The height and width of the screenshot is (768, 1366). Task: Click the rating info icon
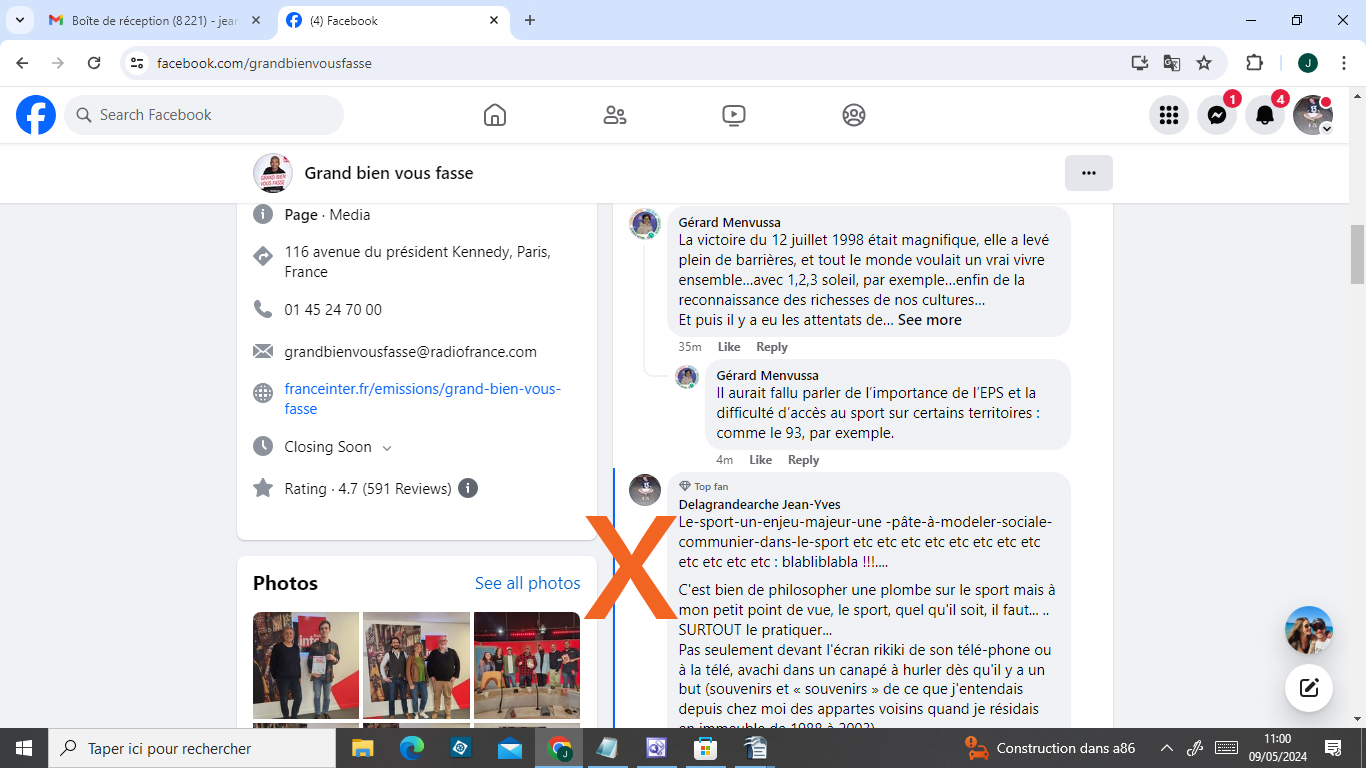point(467,489)
